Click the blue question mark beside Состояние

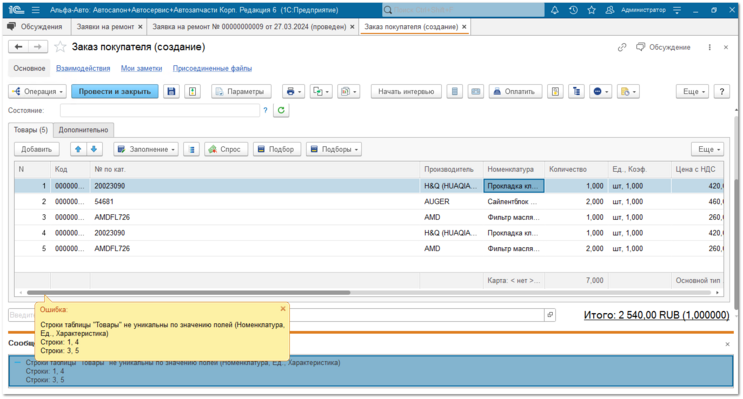click(x=265, y=110)
